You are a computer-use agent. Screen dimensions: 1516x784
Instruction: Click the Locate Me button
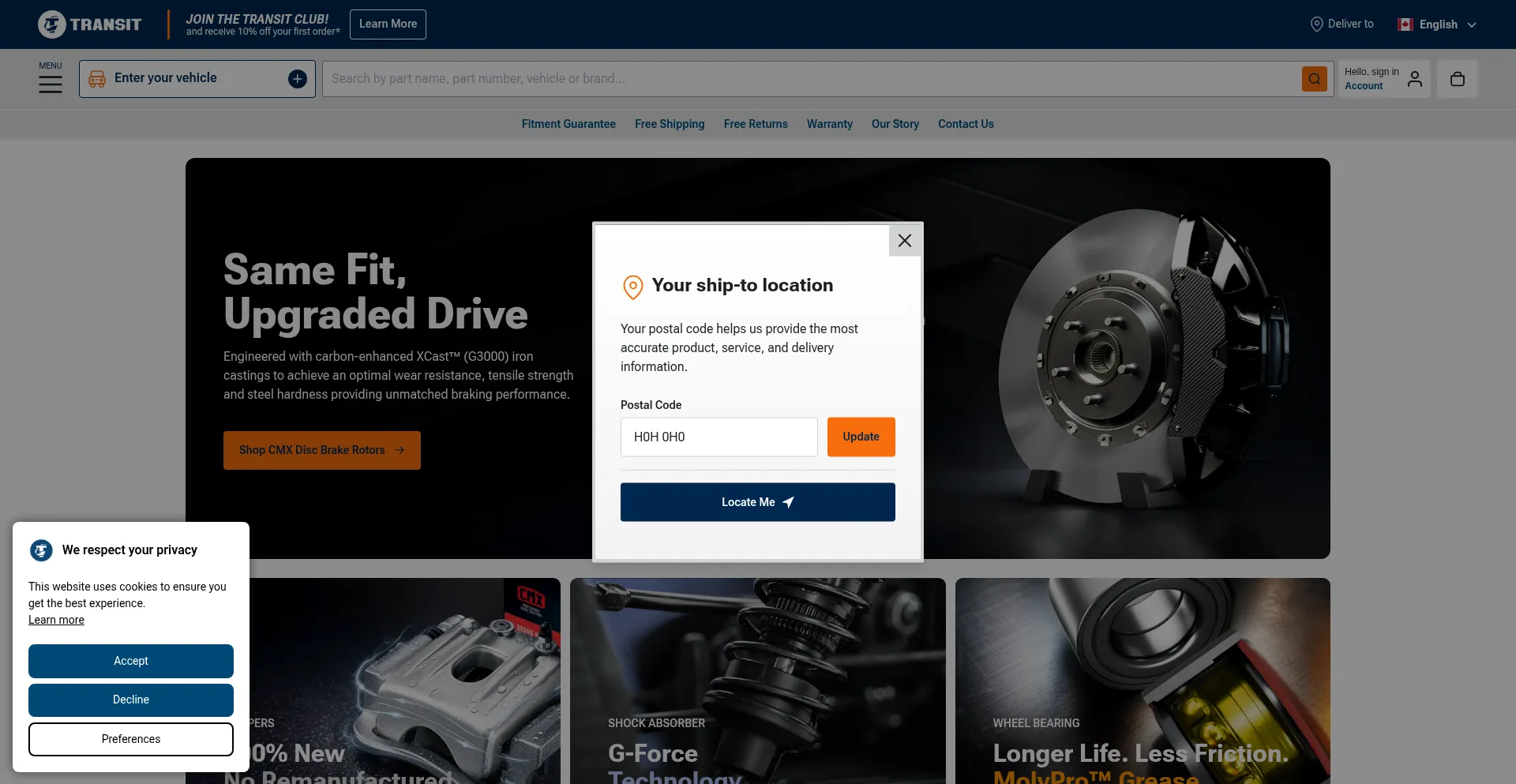758,502
